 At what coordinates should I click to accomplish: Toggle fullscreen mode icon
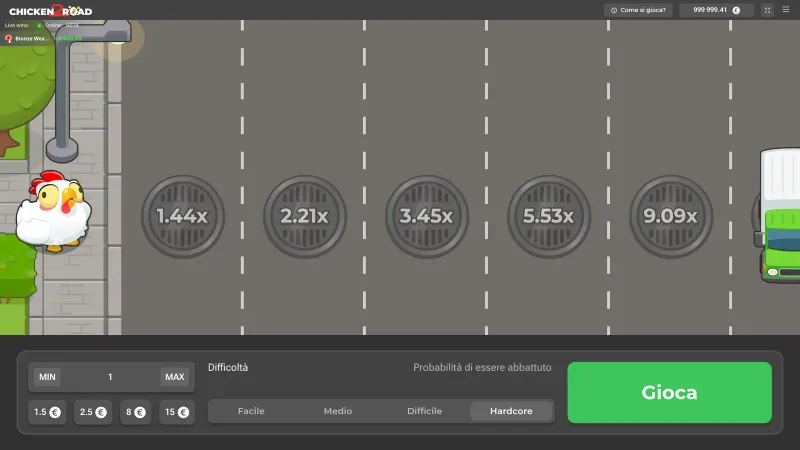point(767,10)
